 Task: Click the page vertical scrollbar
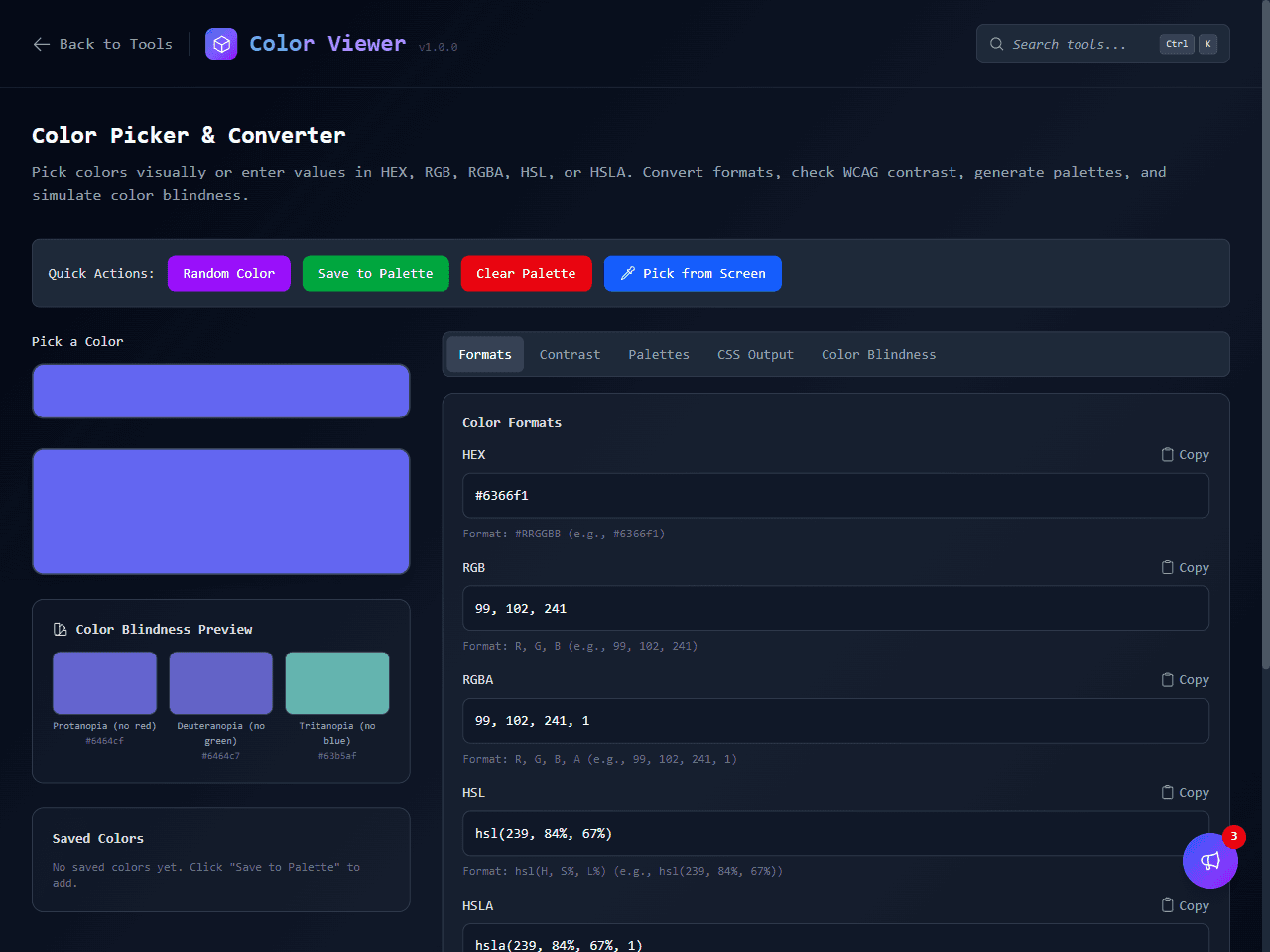point(1265,335)
